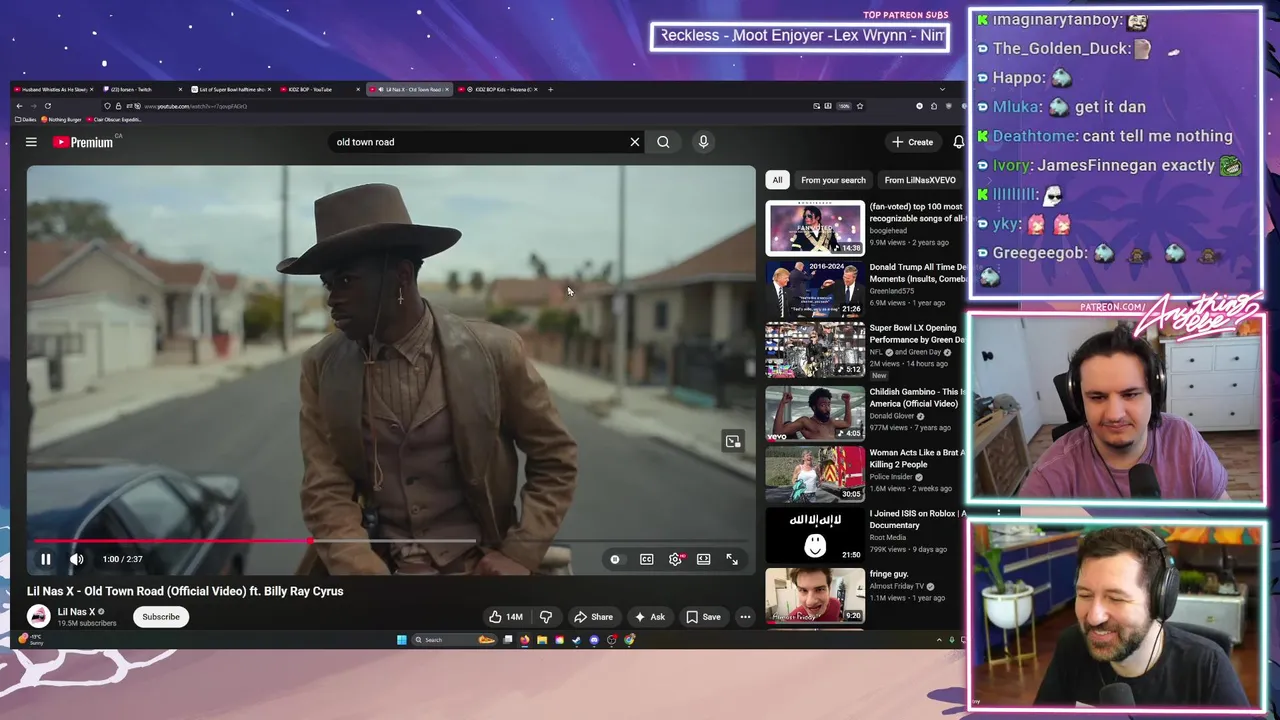Click the 'Deathtome' chat username
The width and height of the screenshot is (1280, 720).
1034,136
